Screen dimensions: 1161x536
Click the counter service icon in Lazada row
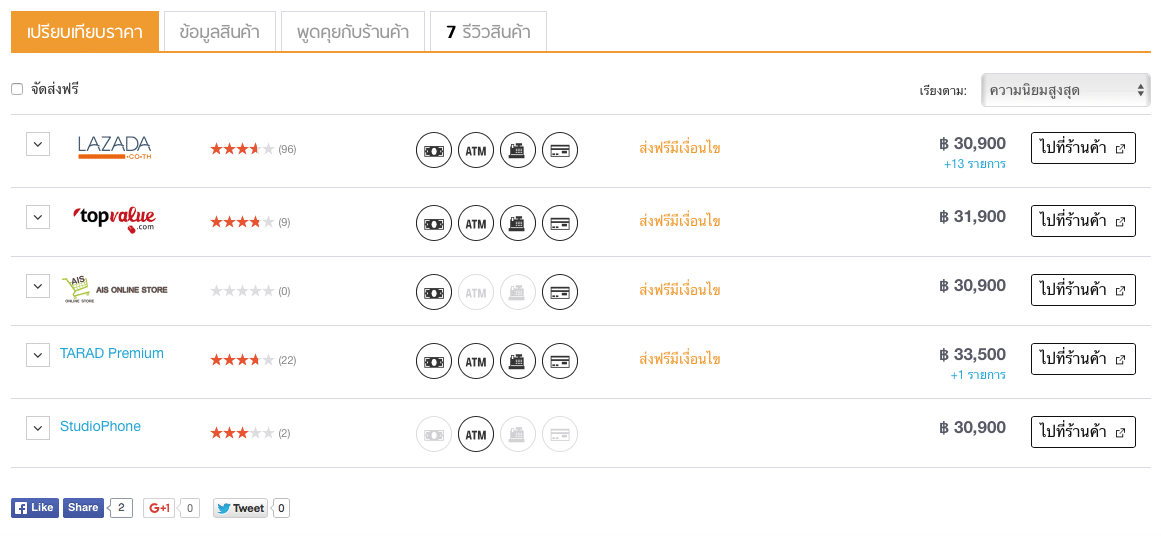point(518,150)
